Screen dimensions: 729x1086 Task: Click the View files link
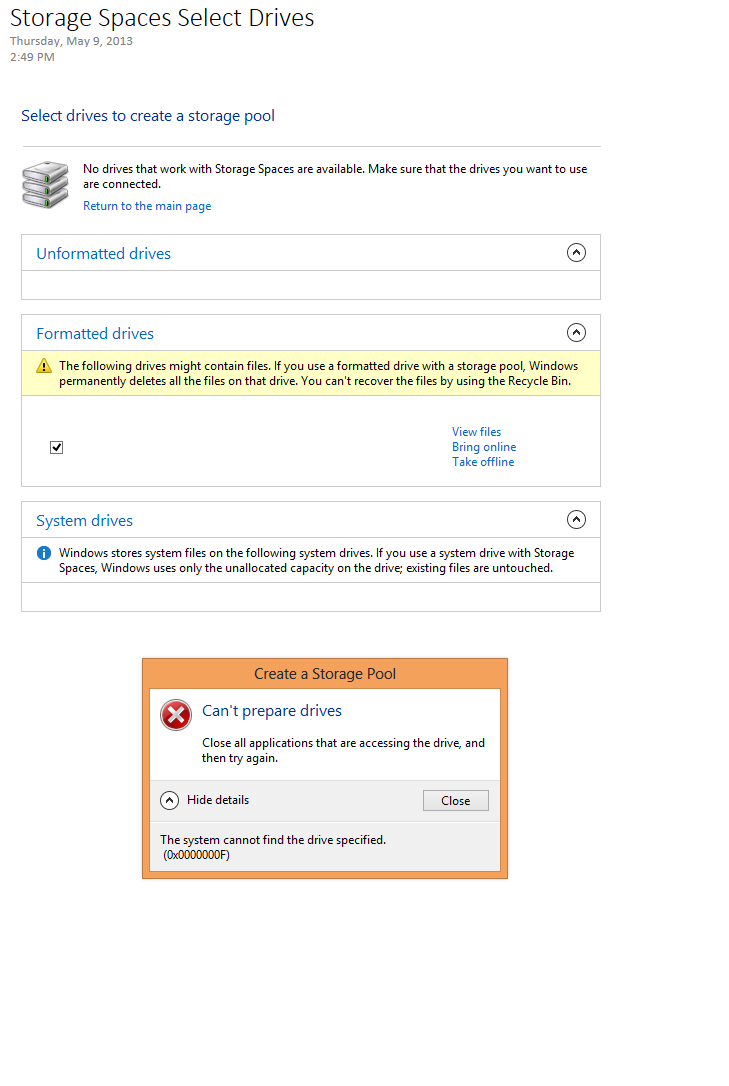(x=476, y=431)
